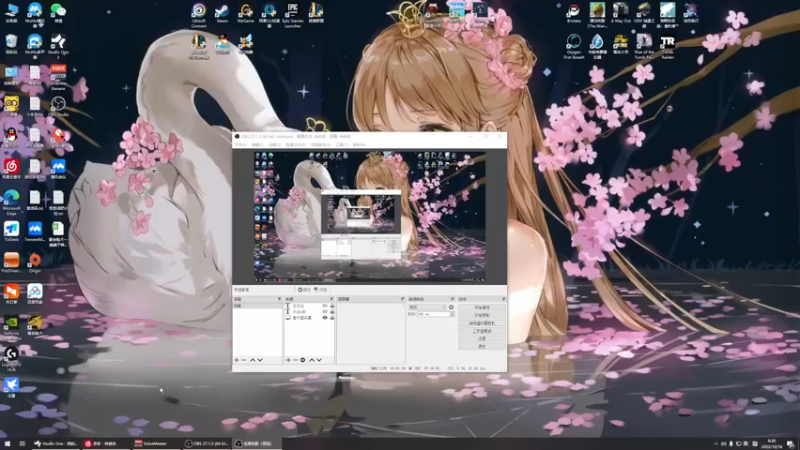Pop out the Sources dock

click(x=332, y=299)
